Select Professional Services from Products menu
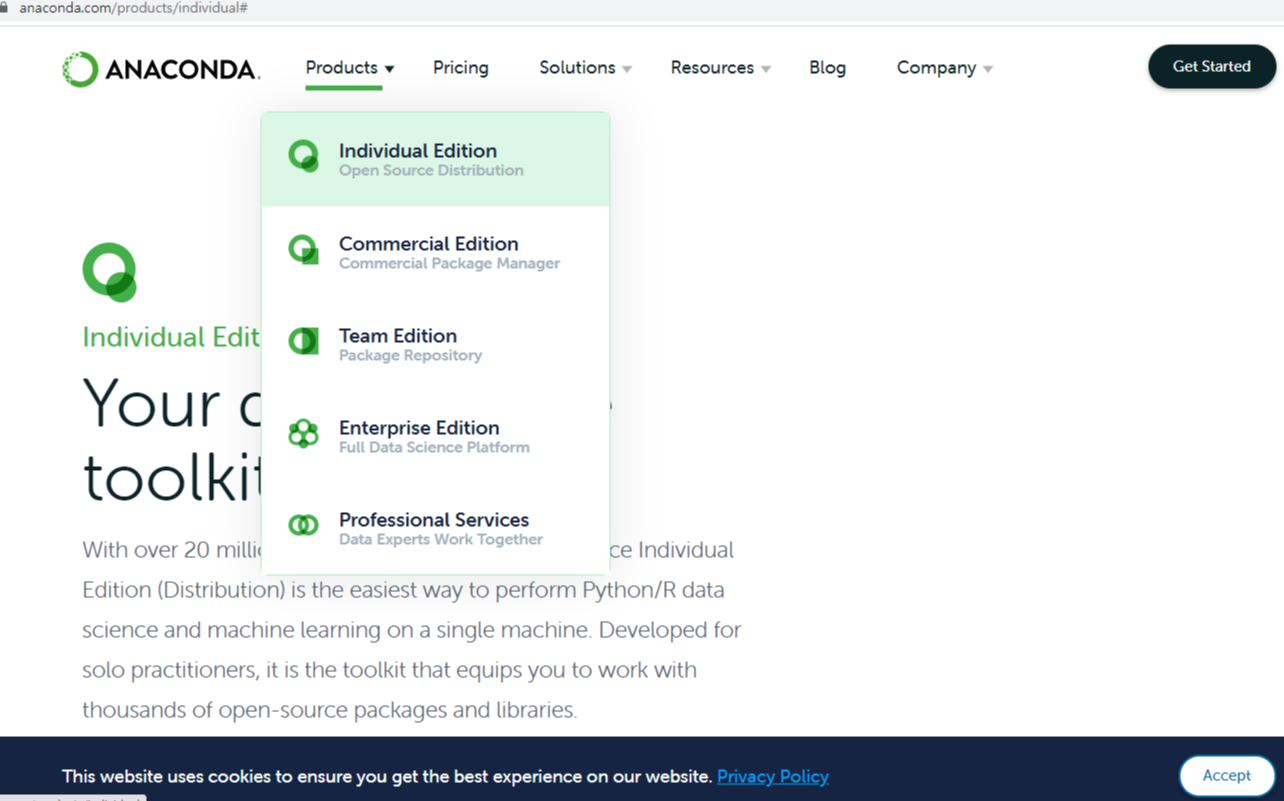The width and height of the screenshot is (1284, 801). click(435, 528)
